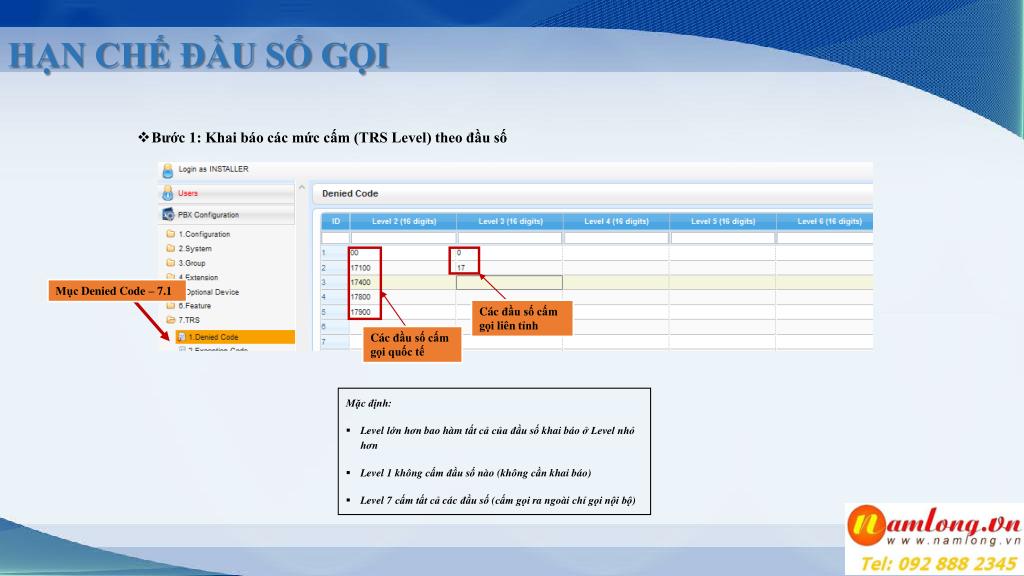Click the Level 4 (16 digits) column header
The image size is (1024, 576).
pyautogui.click(x=616, y=221)
